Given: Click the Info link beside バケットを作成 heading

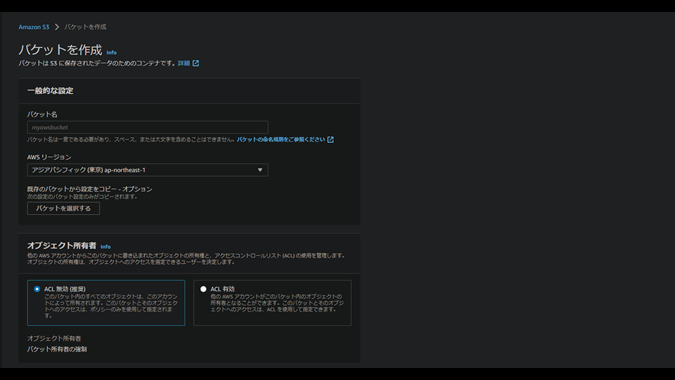Looking at the screenshot, I should point(111,53).
